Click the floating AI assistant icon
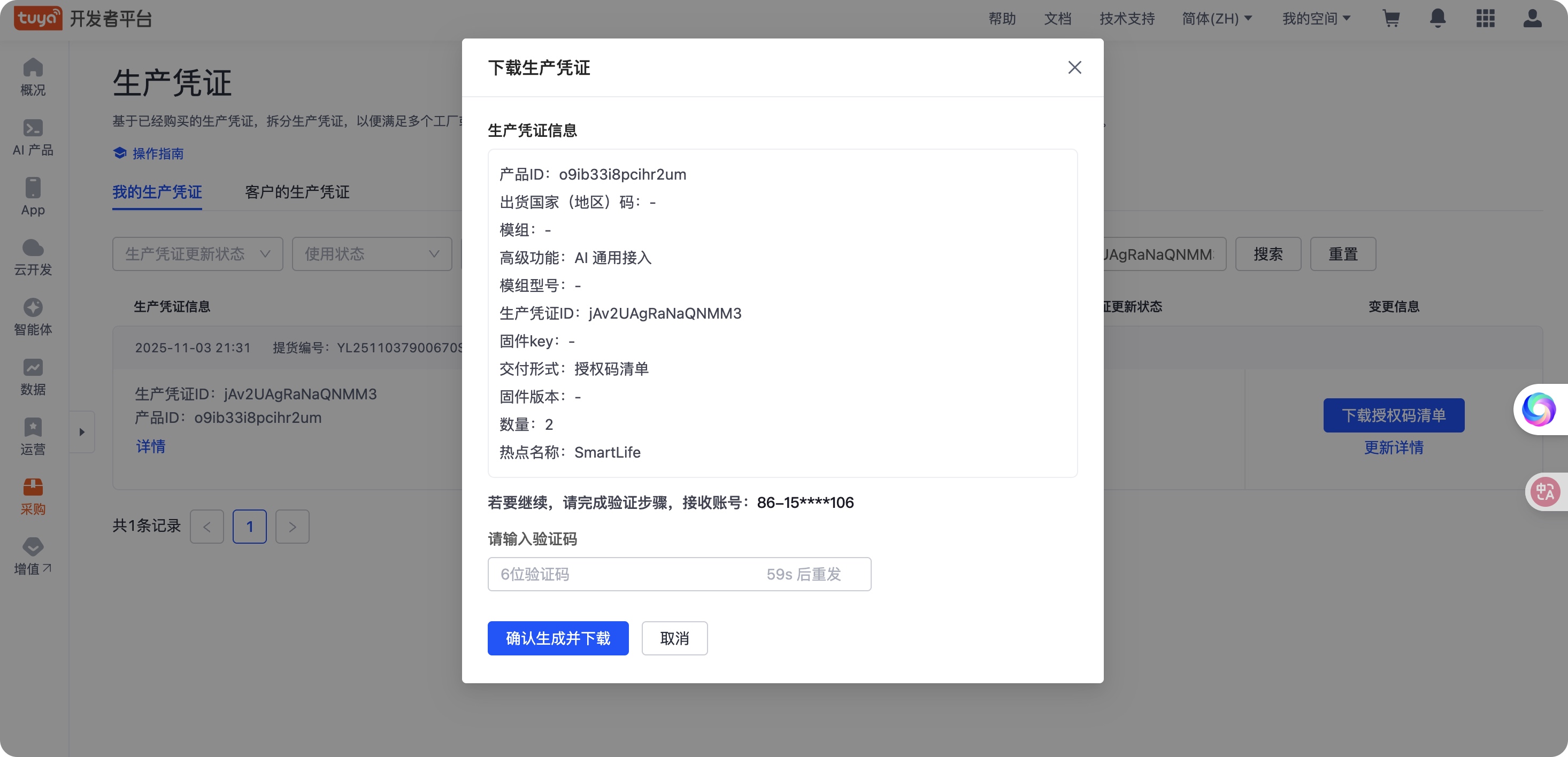1568x757 pixels. click(x=1538, y=410)
